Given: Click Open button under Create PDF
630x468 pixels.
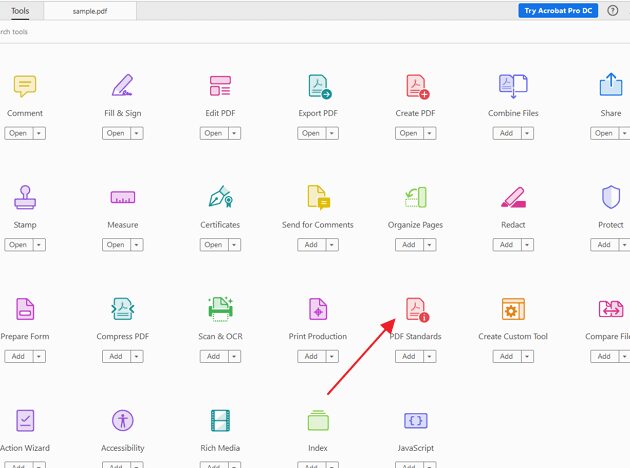Looking at the screenshot, I should pos(409,133).
